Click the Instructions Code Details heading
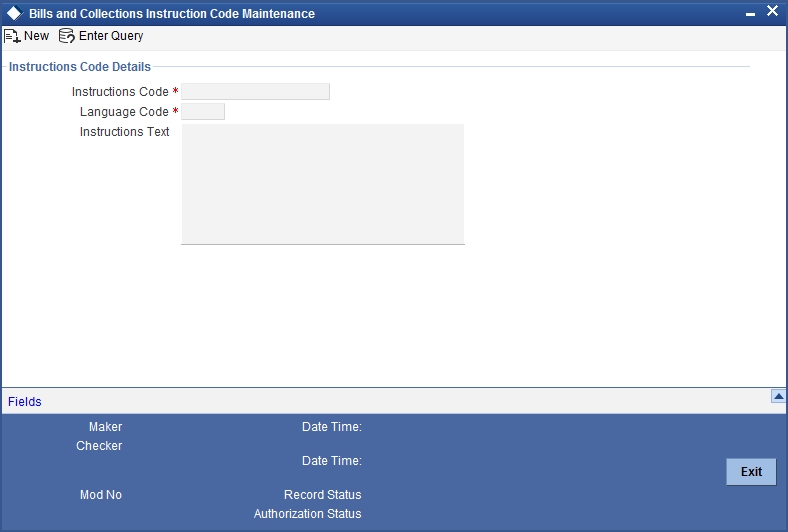The height and width of the screenshot is (532, 788). click(80, 67)
